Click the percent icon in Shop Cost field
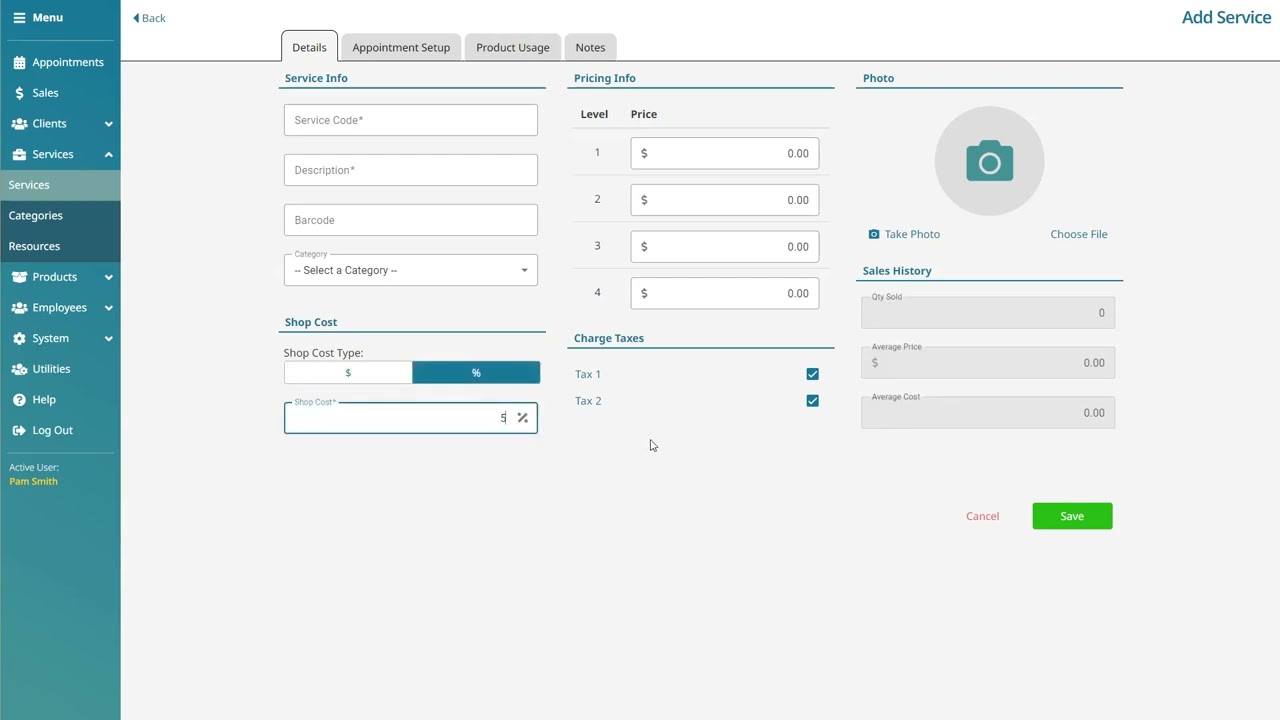The width and height of the screenshot is (1280, 720). point(522,418)
